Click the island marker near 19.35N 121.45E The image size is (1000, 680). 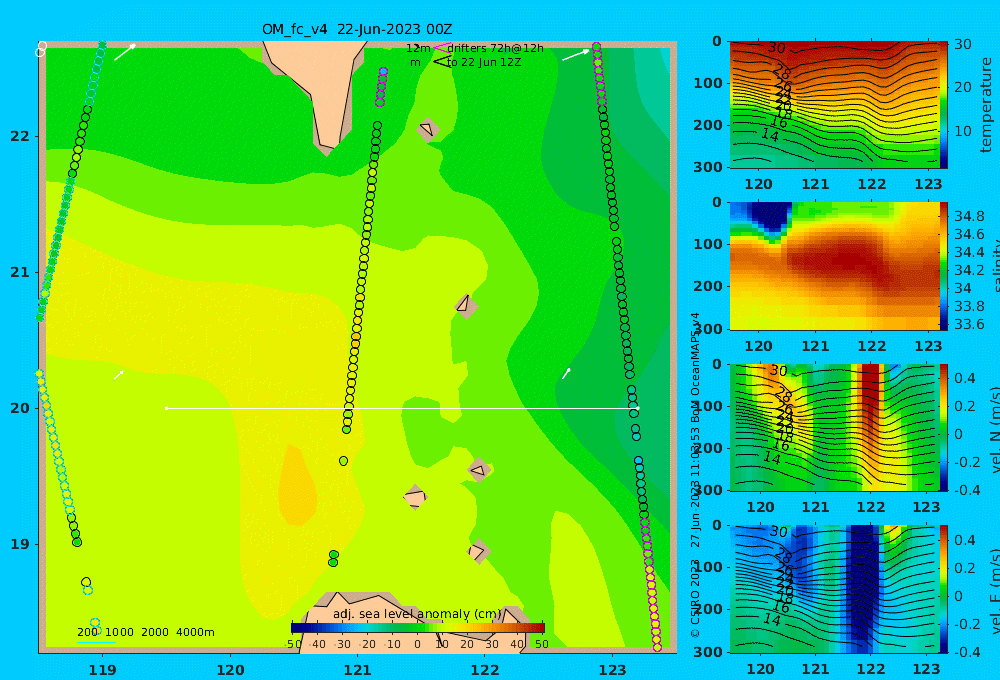pos(415,498)
